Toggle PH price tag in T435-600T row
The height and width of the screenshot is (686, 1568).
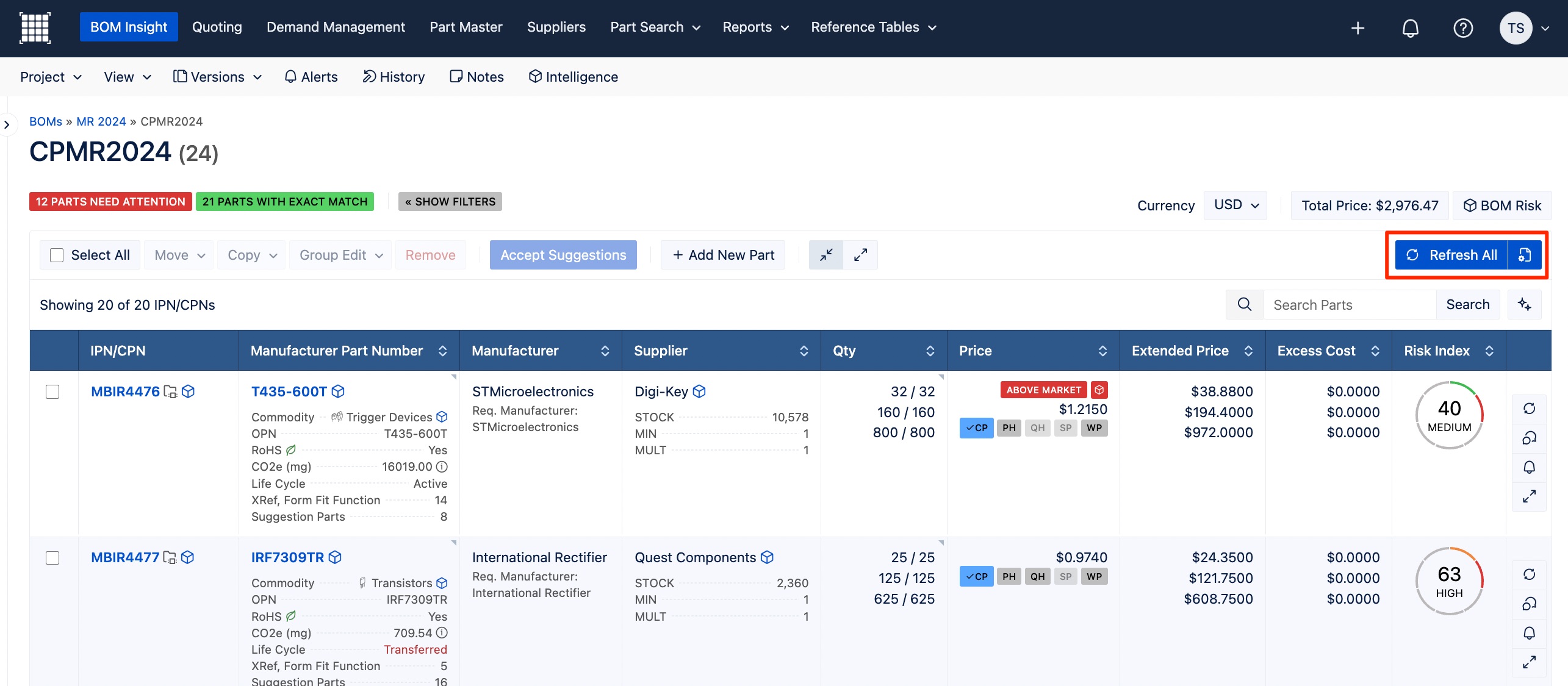1009,428
